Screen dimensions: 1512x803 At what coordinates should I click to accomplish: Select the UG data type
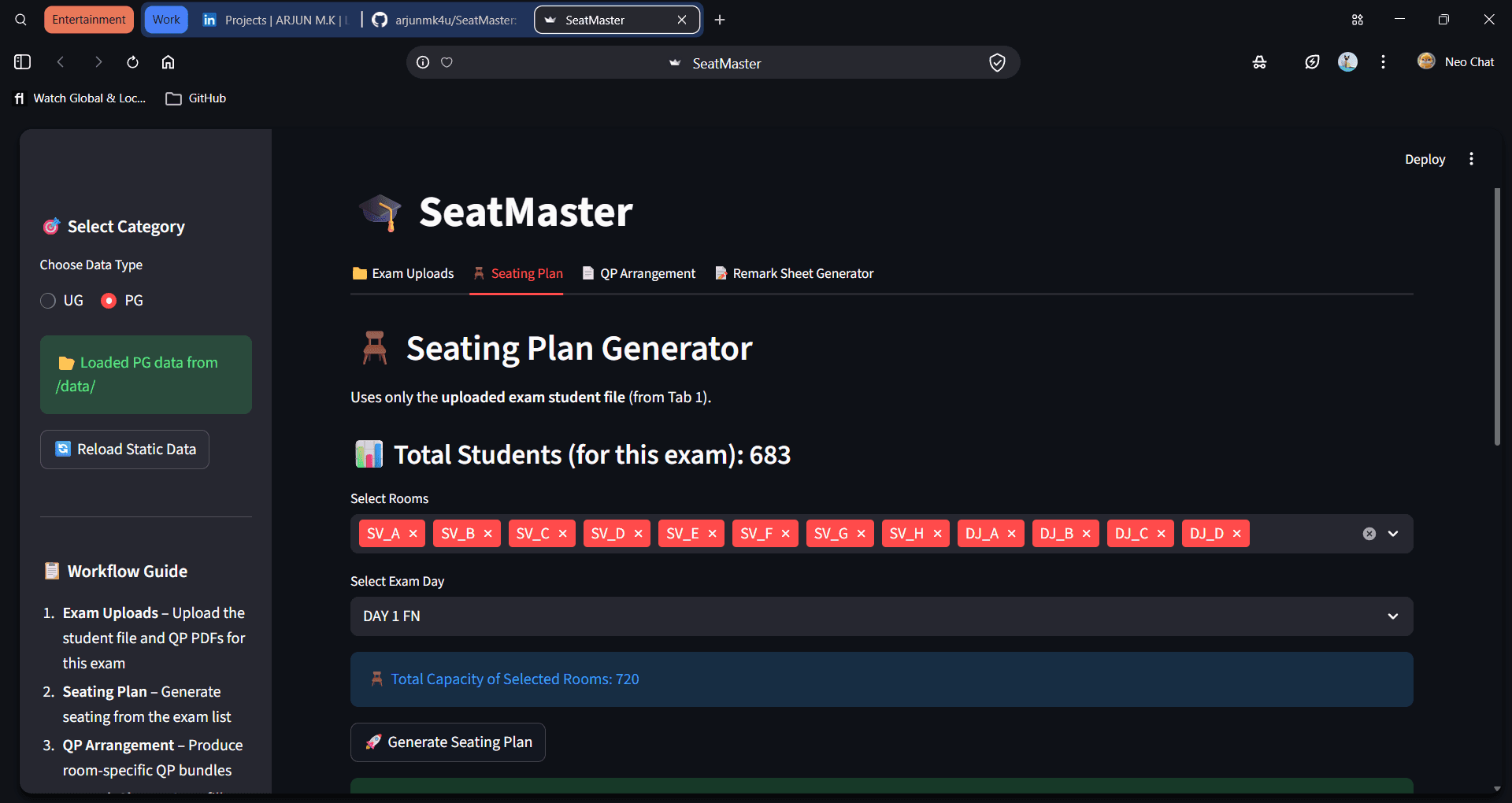(61, 301)
